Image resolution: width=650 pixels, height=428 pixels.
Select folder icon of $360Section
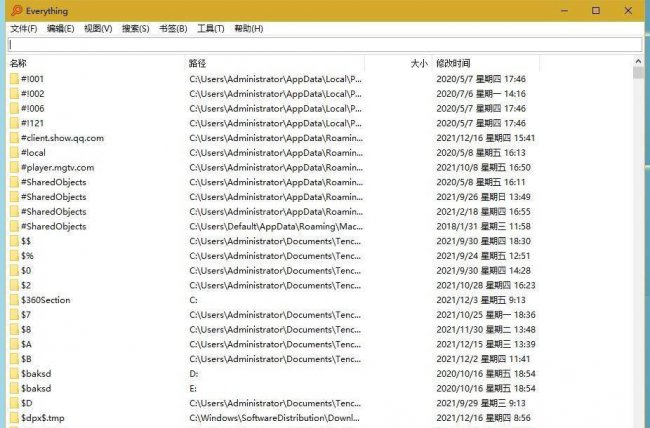tap(15, 300)
